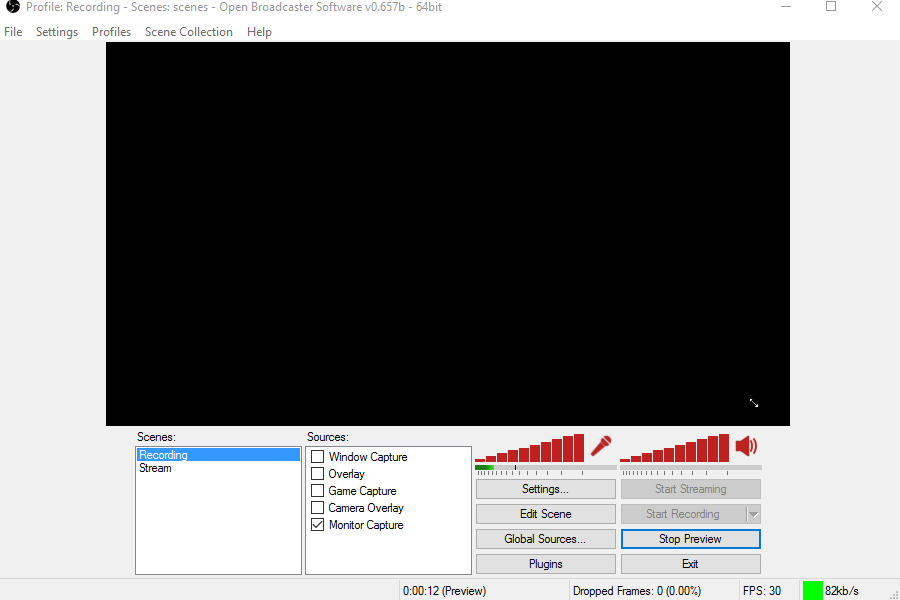
Task: Open the Plugins button
Action: click(545, 564)
